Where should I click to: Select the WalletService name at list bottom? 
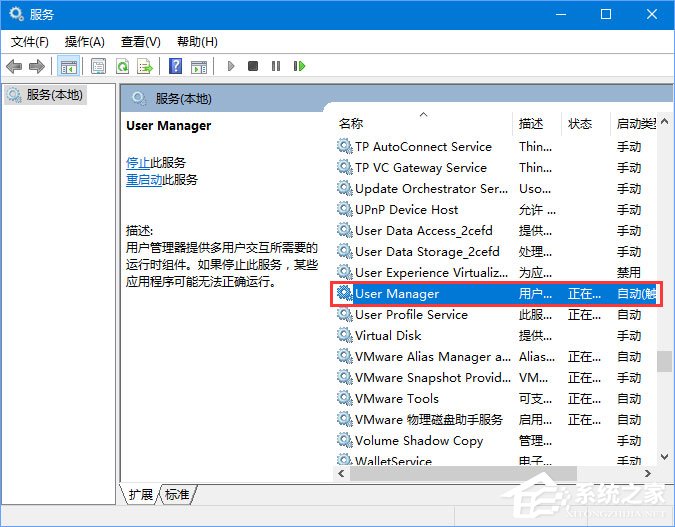coord(393,460)
